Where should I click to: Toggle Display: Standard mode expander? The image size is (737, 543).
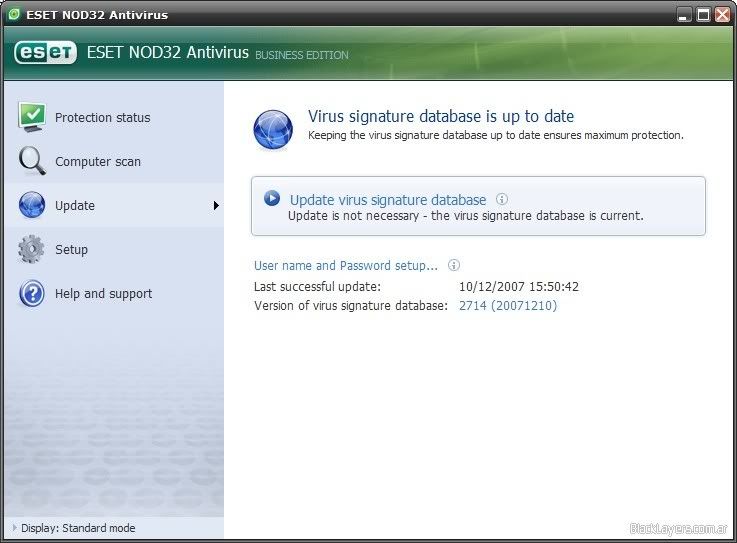click(x=15, y=527)
